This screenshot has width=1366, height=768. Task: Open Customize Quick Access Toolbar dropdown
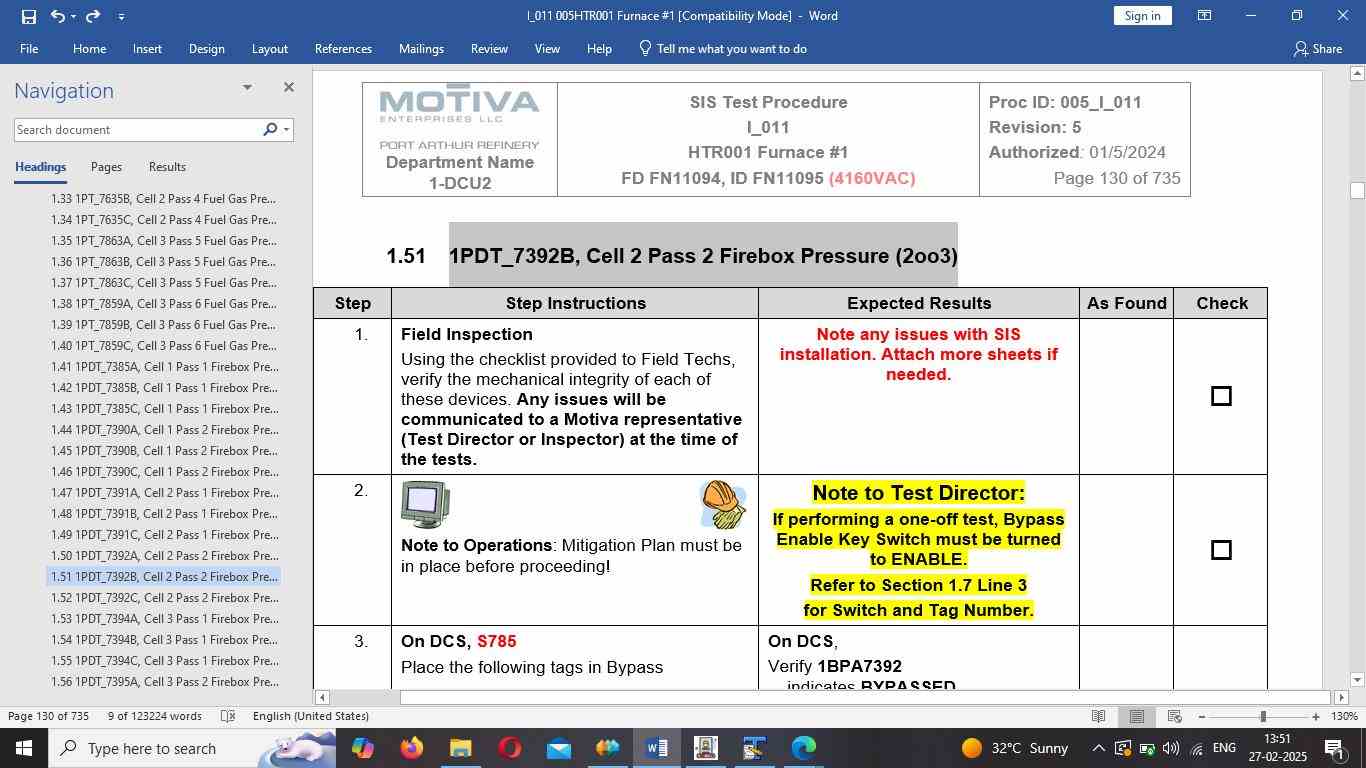coord(121,16)
